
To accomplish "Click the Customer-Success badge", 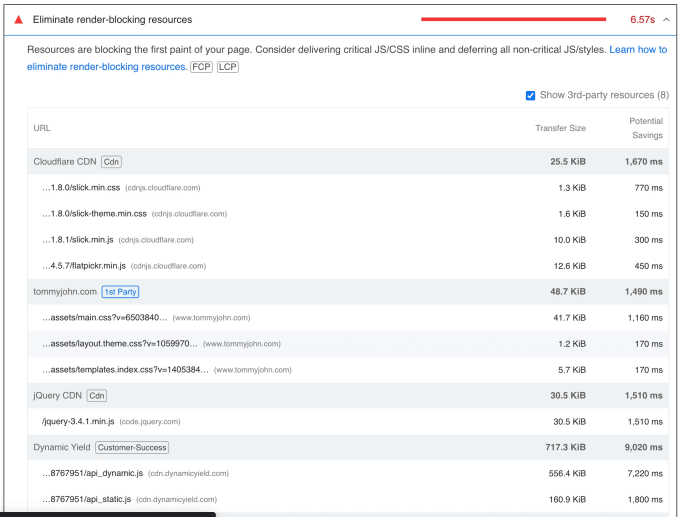I will [132, 447].
